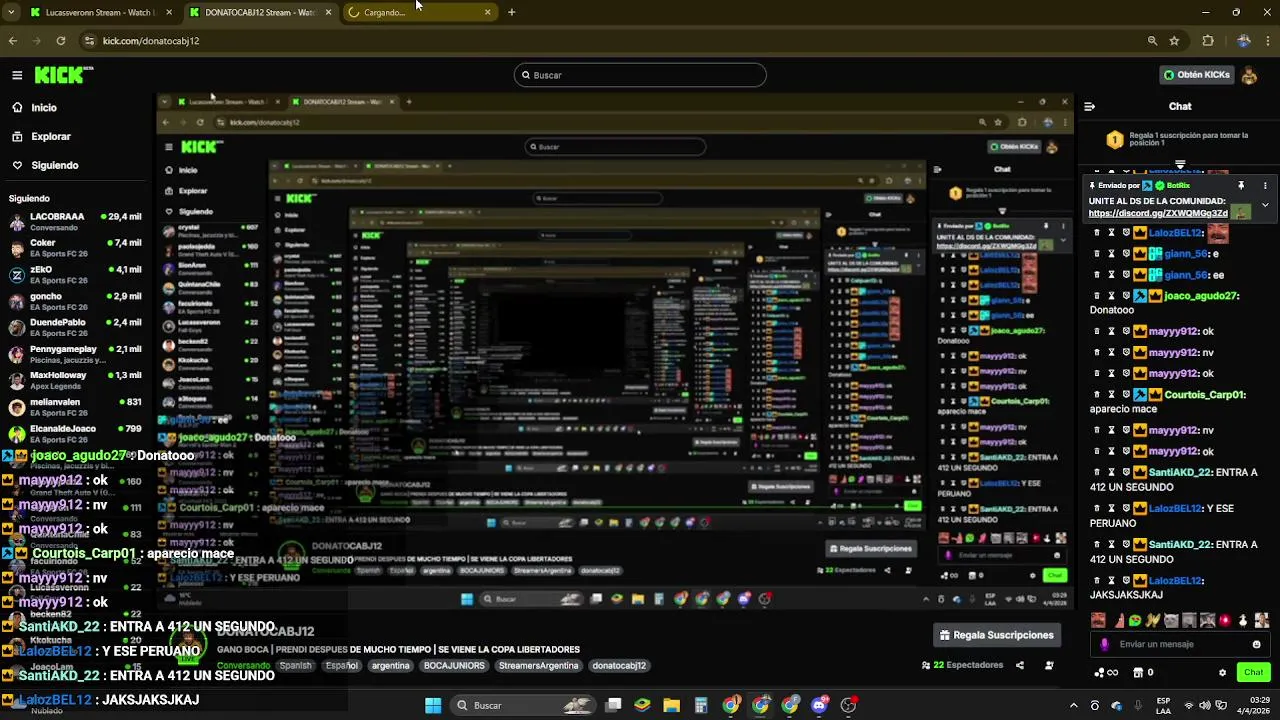This screenshot has width=1280, height=720.
Task: Click the Obtén KICKs button
Action: coord(1196,75)
